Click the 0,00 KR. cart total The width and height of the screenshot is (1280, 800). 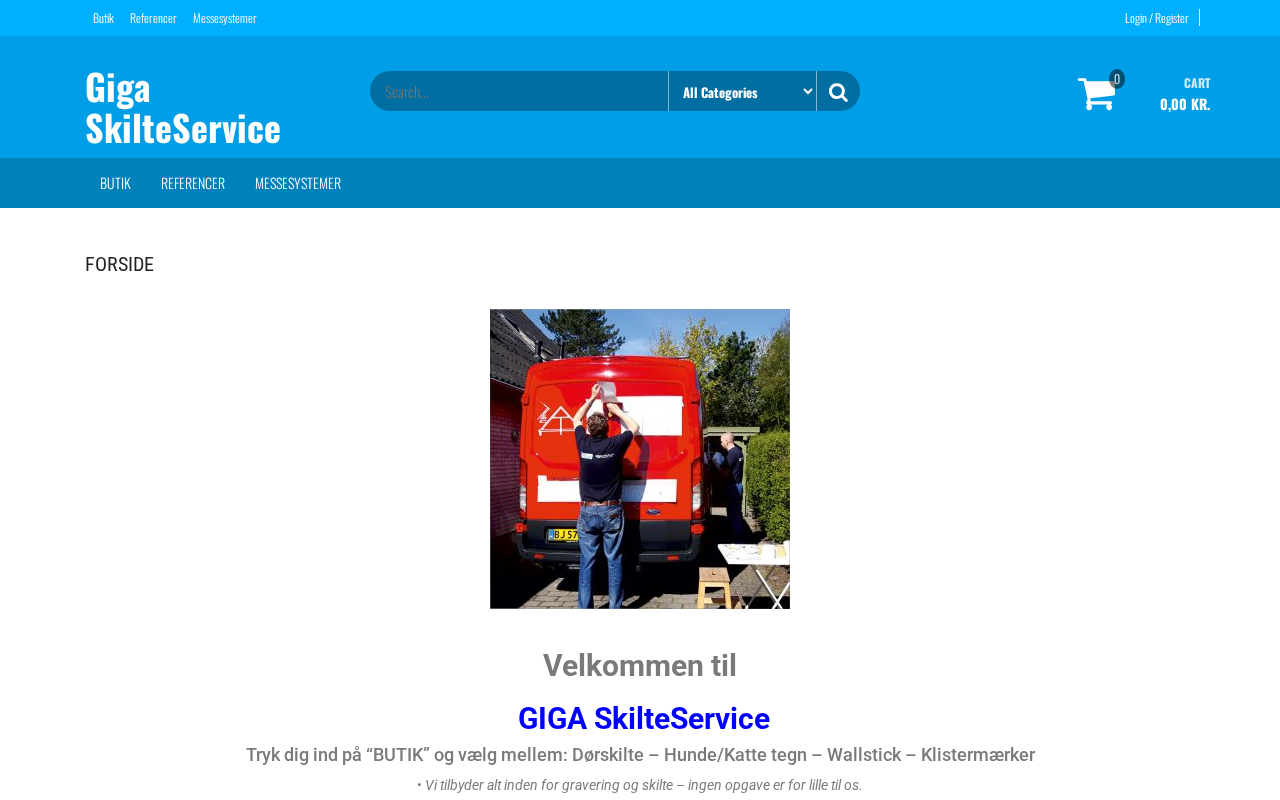1185,104
